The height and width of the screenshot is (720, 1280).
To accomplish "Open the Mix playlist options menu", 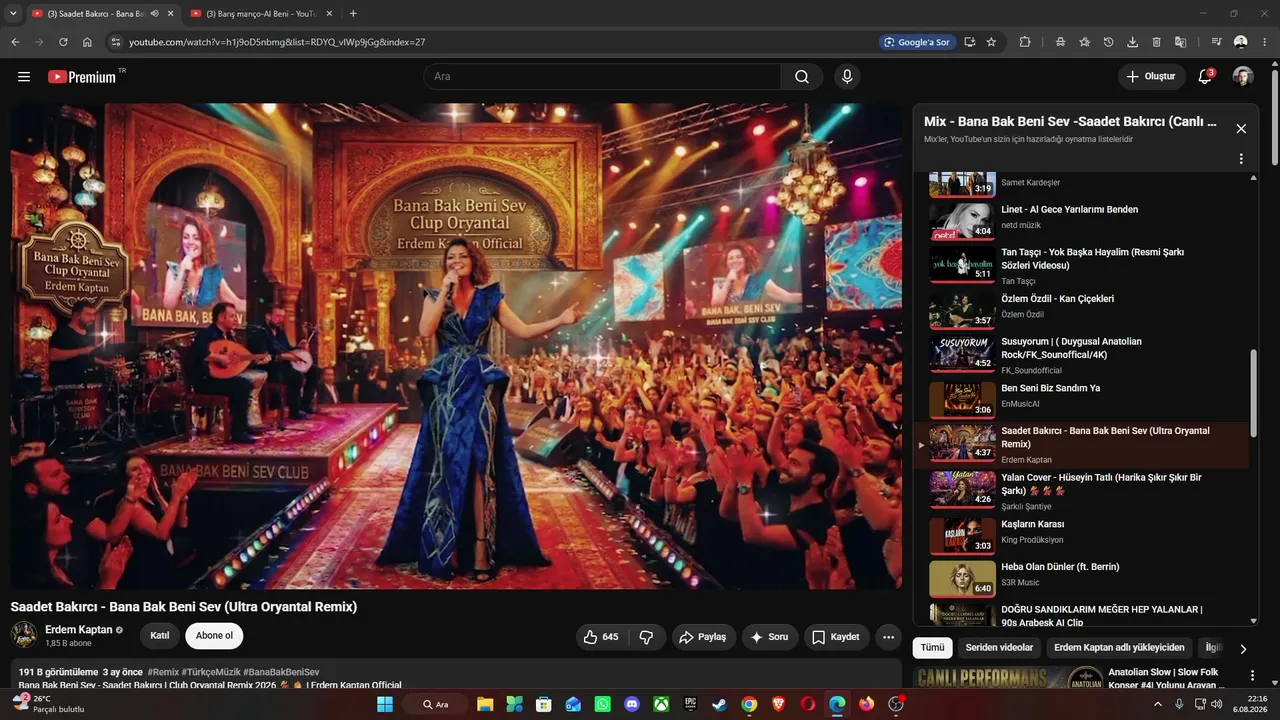I will point(1241,159).
